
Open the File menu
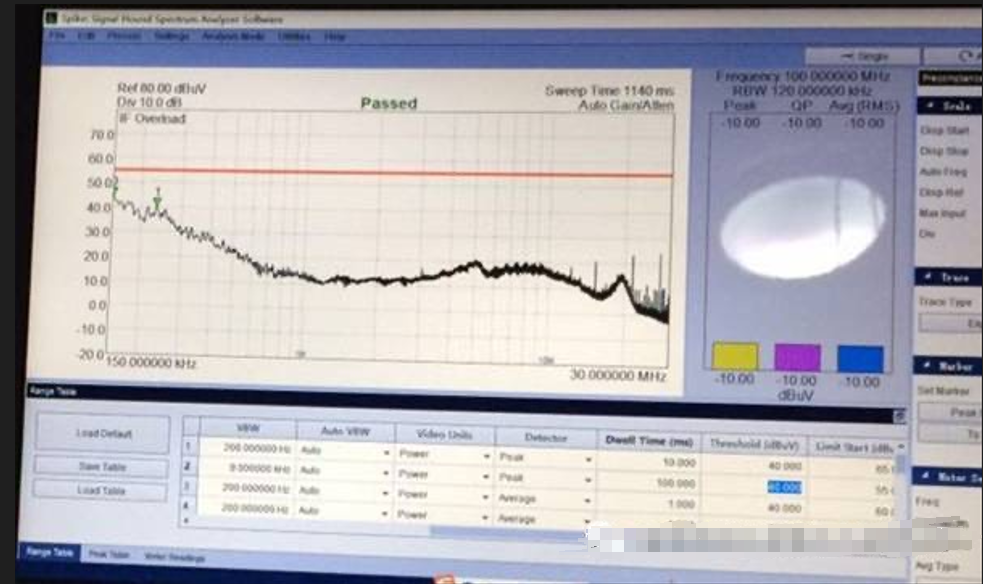[58, 37]
